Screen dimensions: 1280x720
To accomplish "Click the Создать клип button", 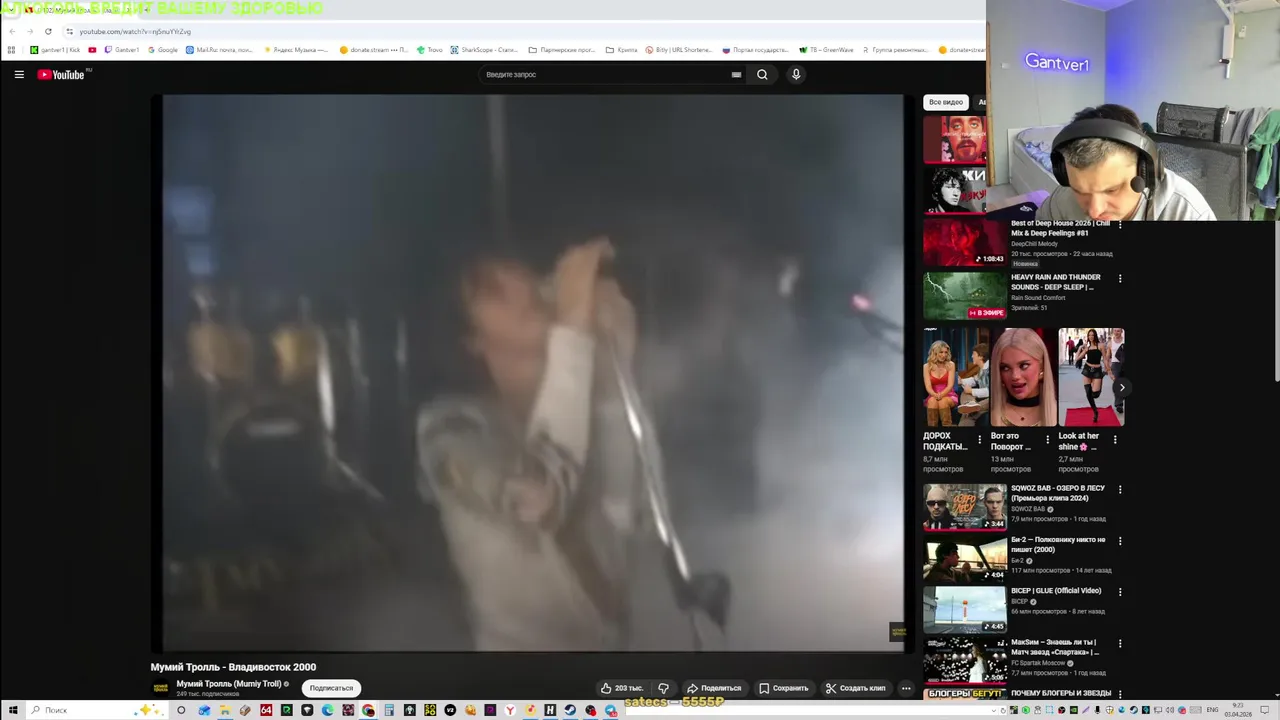I will [855, 688].
